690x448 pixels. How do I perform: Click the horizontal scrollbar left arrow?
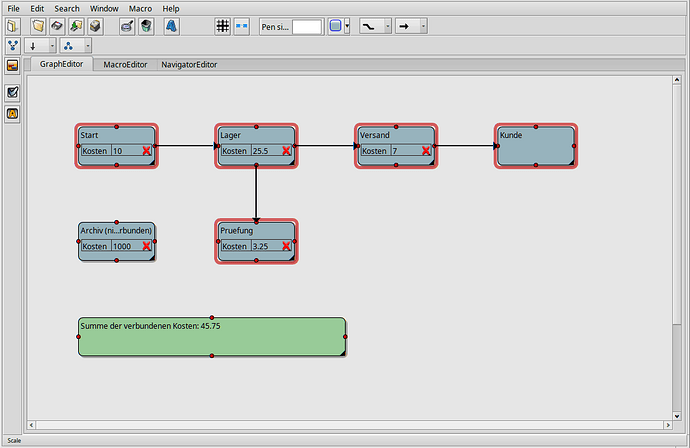click(x=31, y=425)
